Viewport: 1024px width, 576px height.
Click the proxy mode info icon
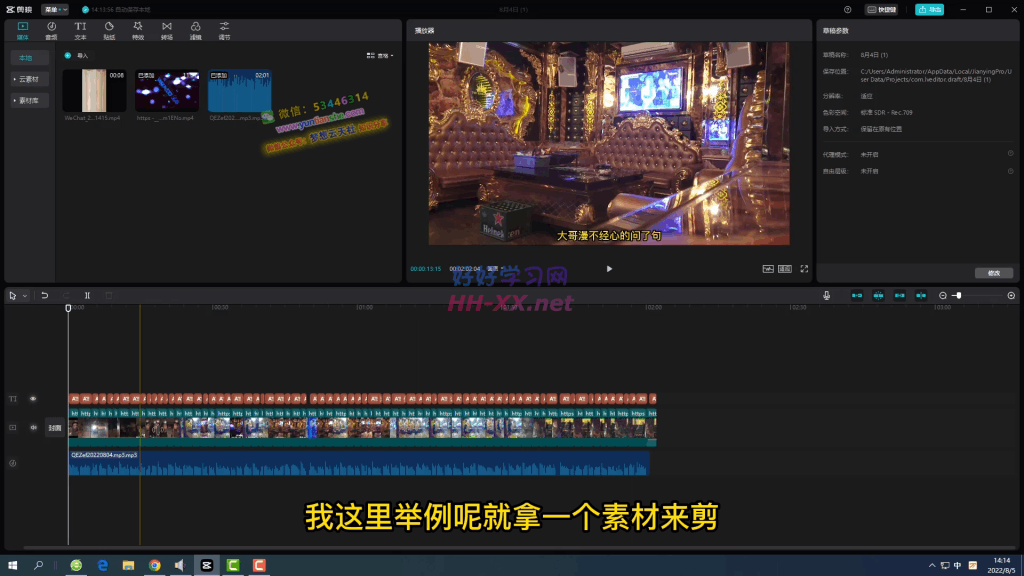pos(1010,153)
